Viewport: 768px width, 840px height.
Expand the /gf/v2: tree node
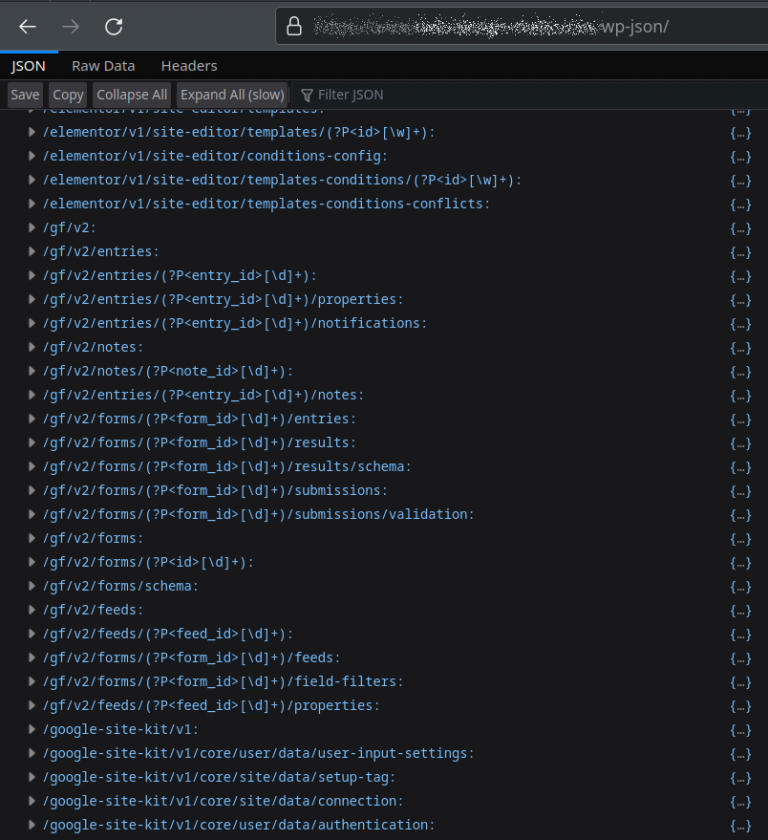click(x=31, y=227)
